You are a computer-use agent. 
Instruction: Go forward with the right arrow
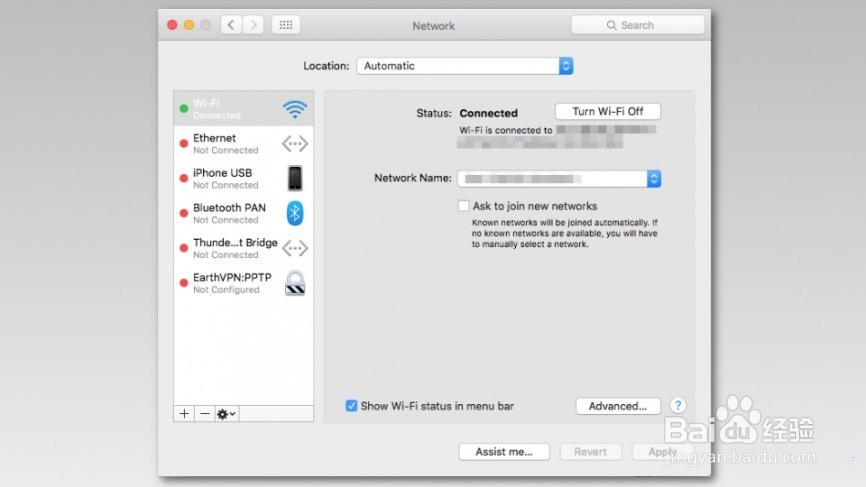[253, 25]
